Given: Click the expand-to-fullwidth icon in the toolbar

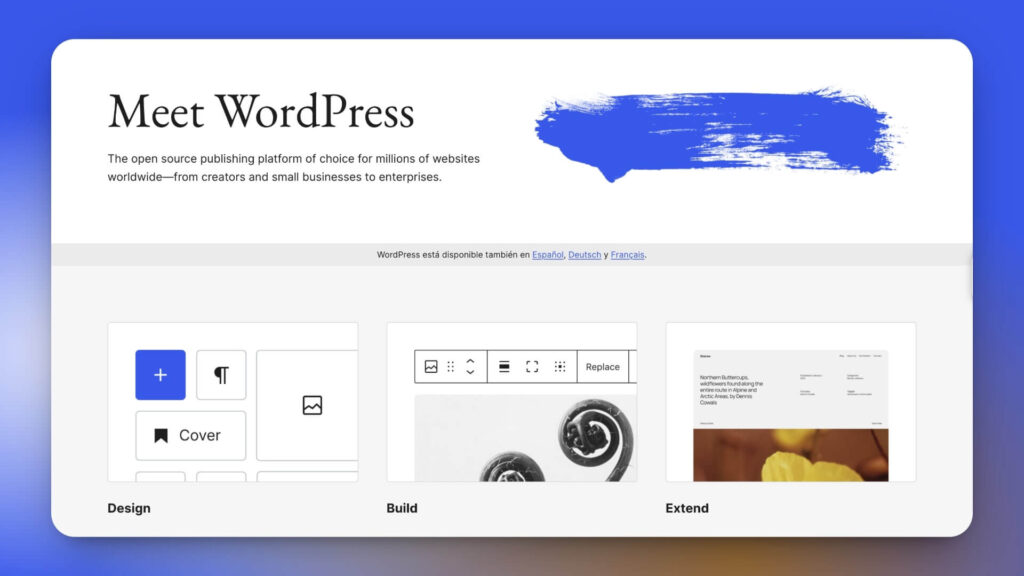Looking at the screenshot, I should tap(533, 366).
